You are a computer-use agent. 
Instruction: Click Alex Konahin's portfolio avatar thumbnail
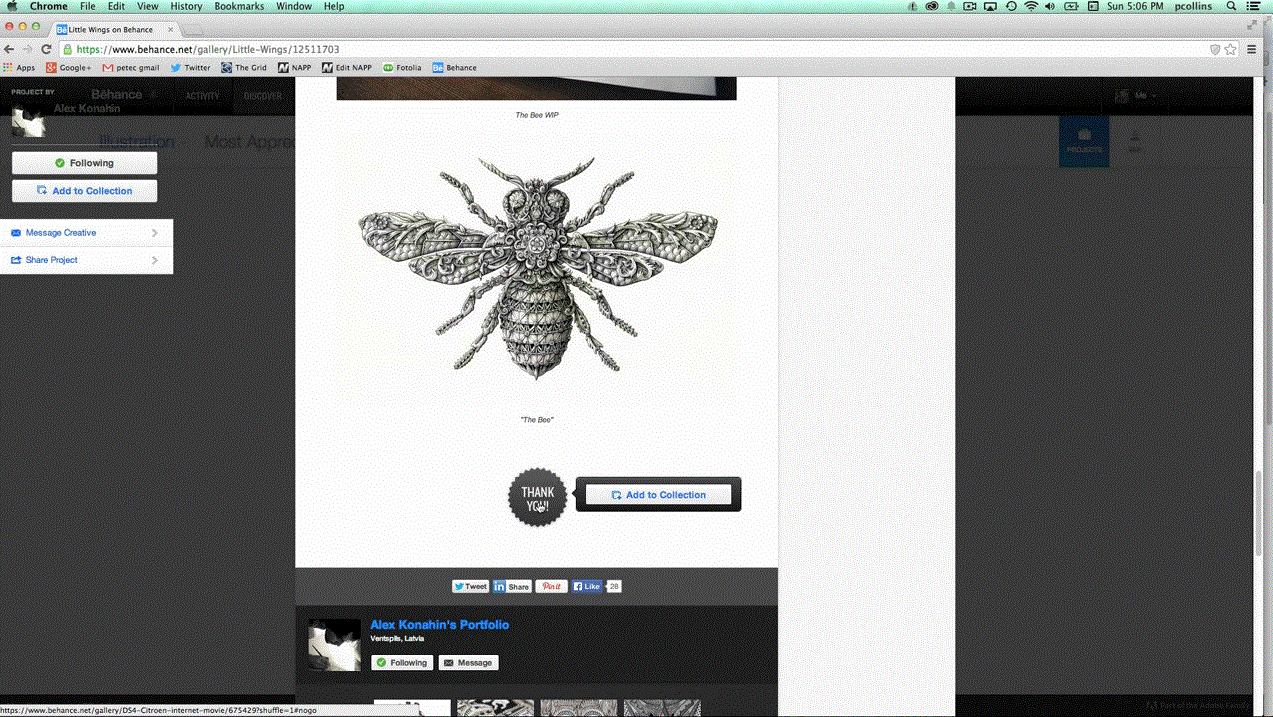[x=334, y=645]
